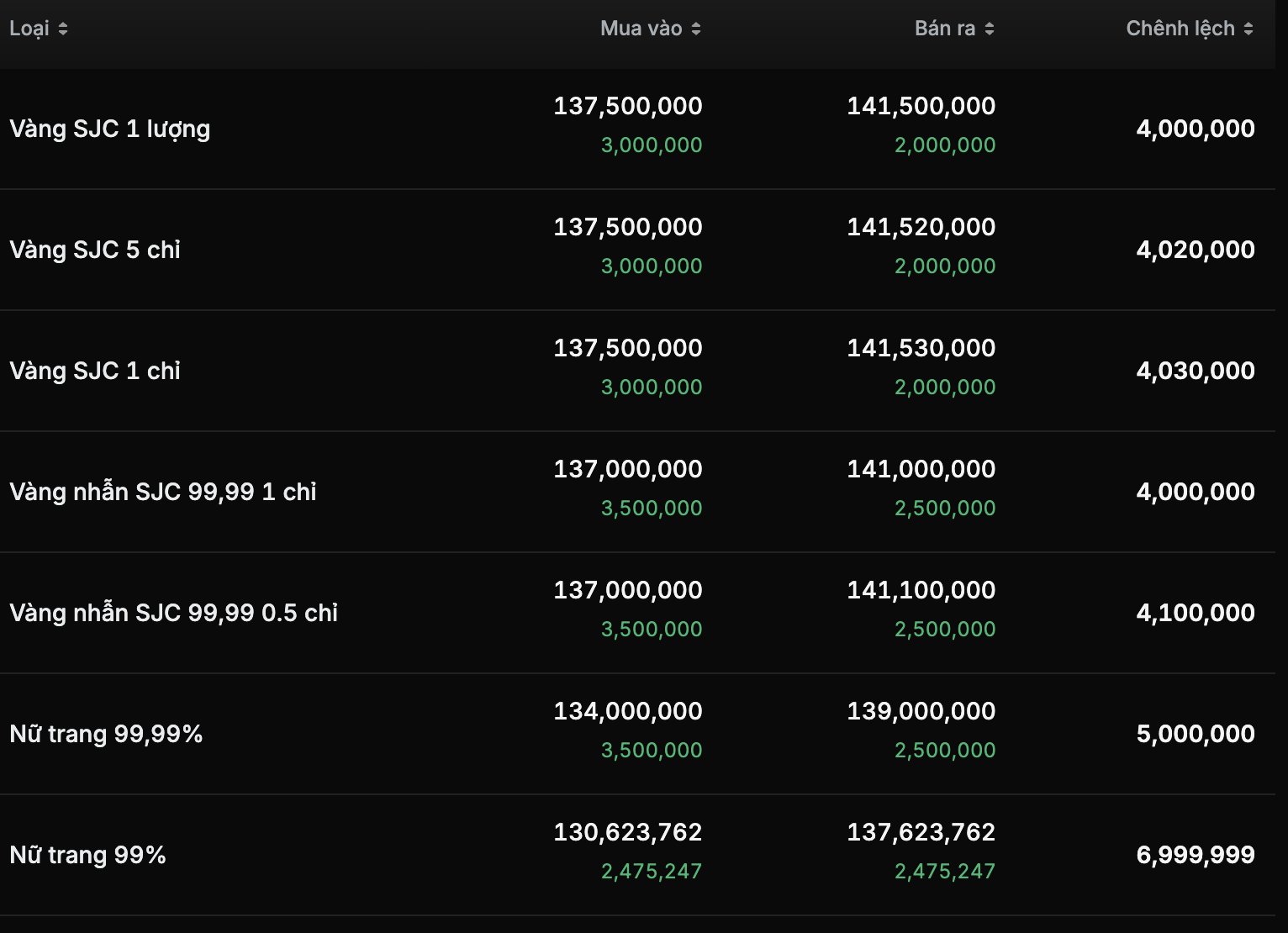Click the sort arrows next to Chênh lệch
Viewport: 1288px width, 933px height.
click(1248, 29)
